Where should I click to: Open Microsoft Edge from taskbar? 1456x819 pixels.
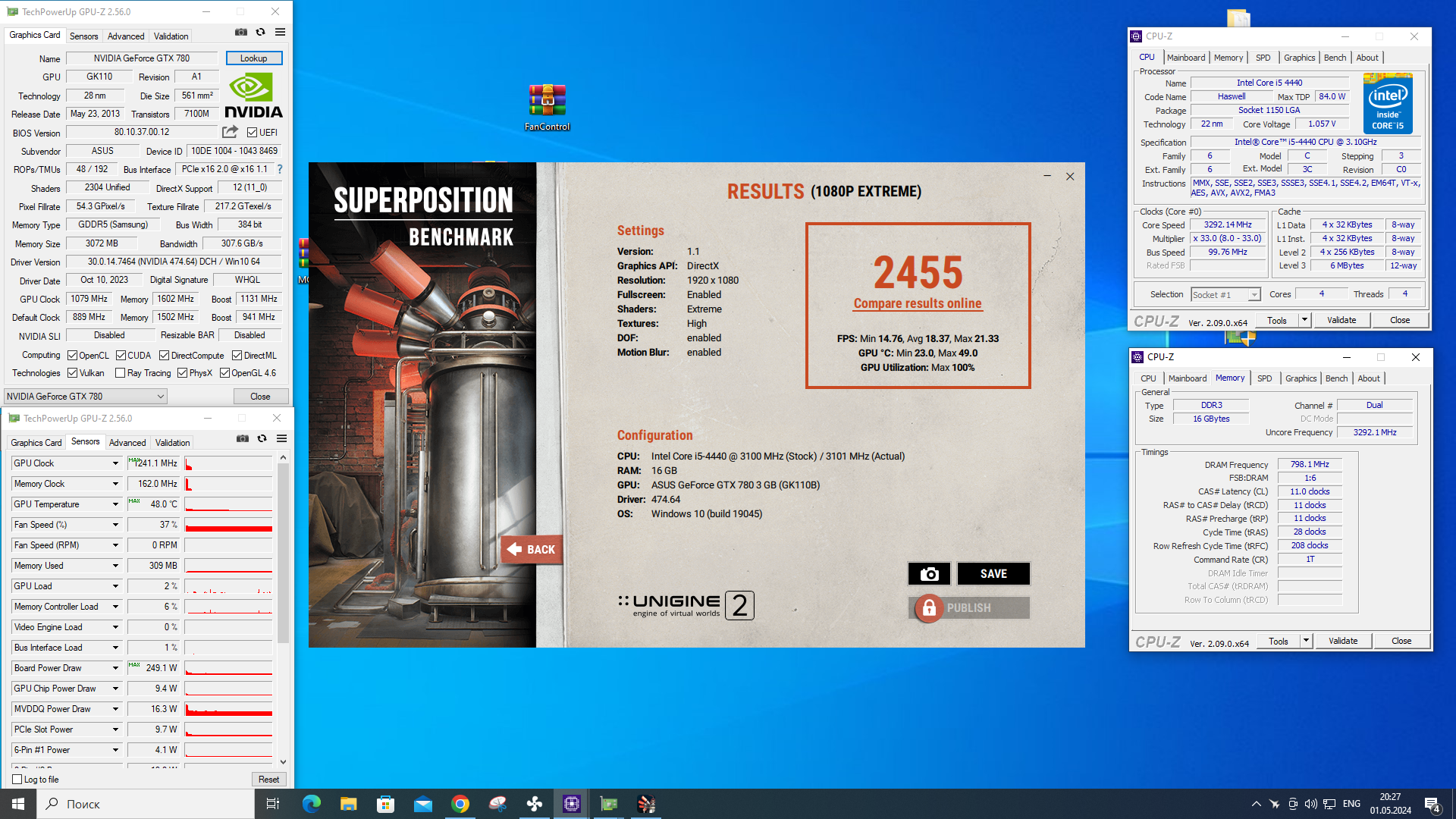point(311,804)
